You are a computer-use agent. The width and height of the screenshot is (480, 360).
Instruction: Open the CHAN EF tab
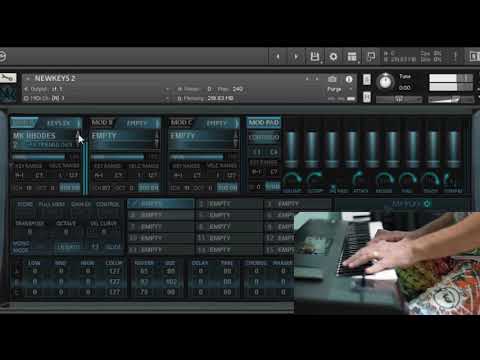coord(81,204)
